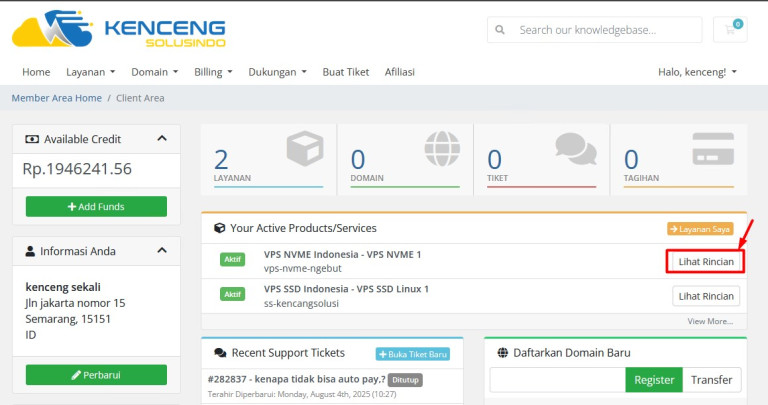Click the Tiket chat bubbles icon

click(x=576, y=150)
